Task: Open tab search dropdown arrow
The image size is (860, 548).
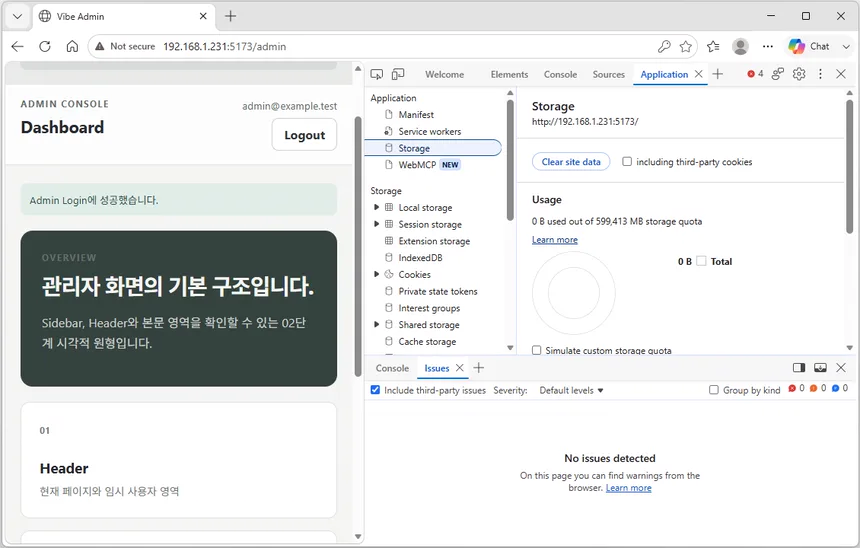Action: (x=18, y=16)
